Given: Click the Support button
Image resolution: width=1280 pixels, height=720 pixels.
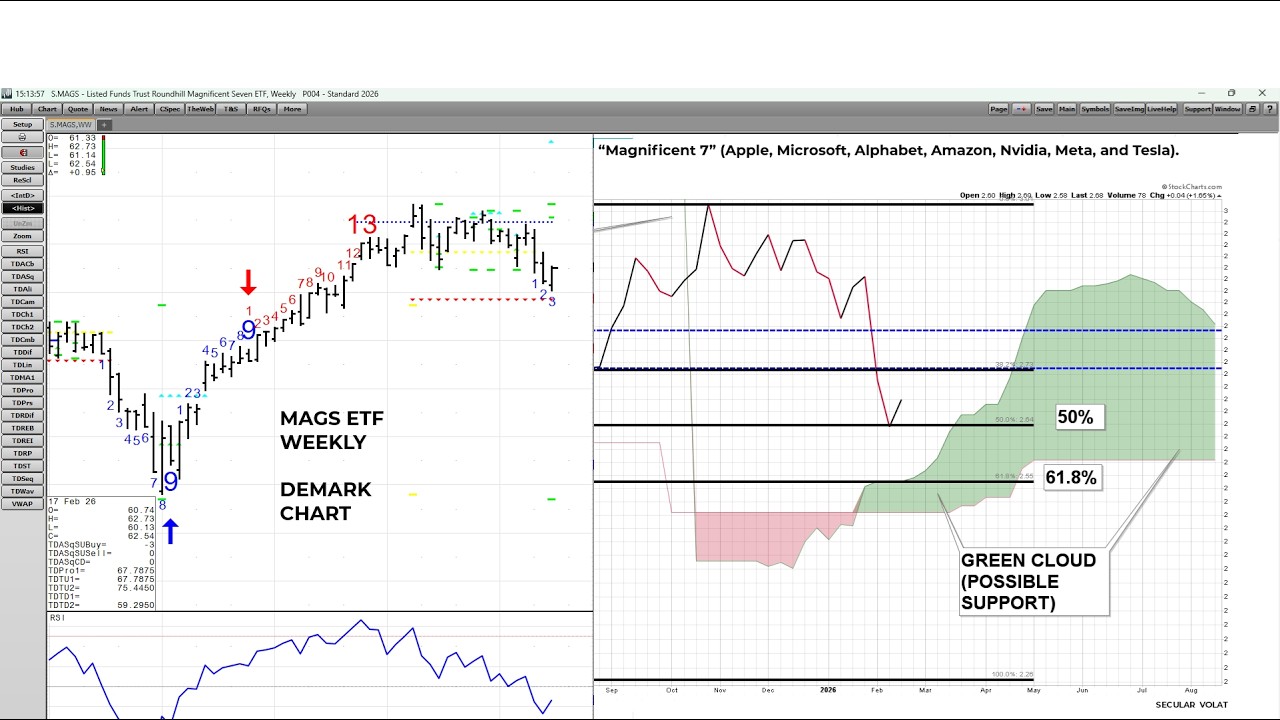Looking at the screenshot, I should [x=1198, y=109].
